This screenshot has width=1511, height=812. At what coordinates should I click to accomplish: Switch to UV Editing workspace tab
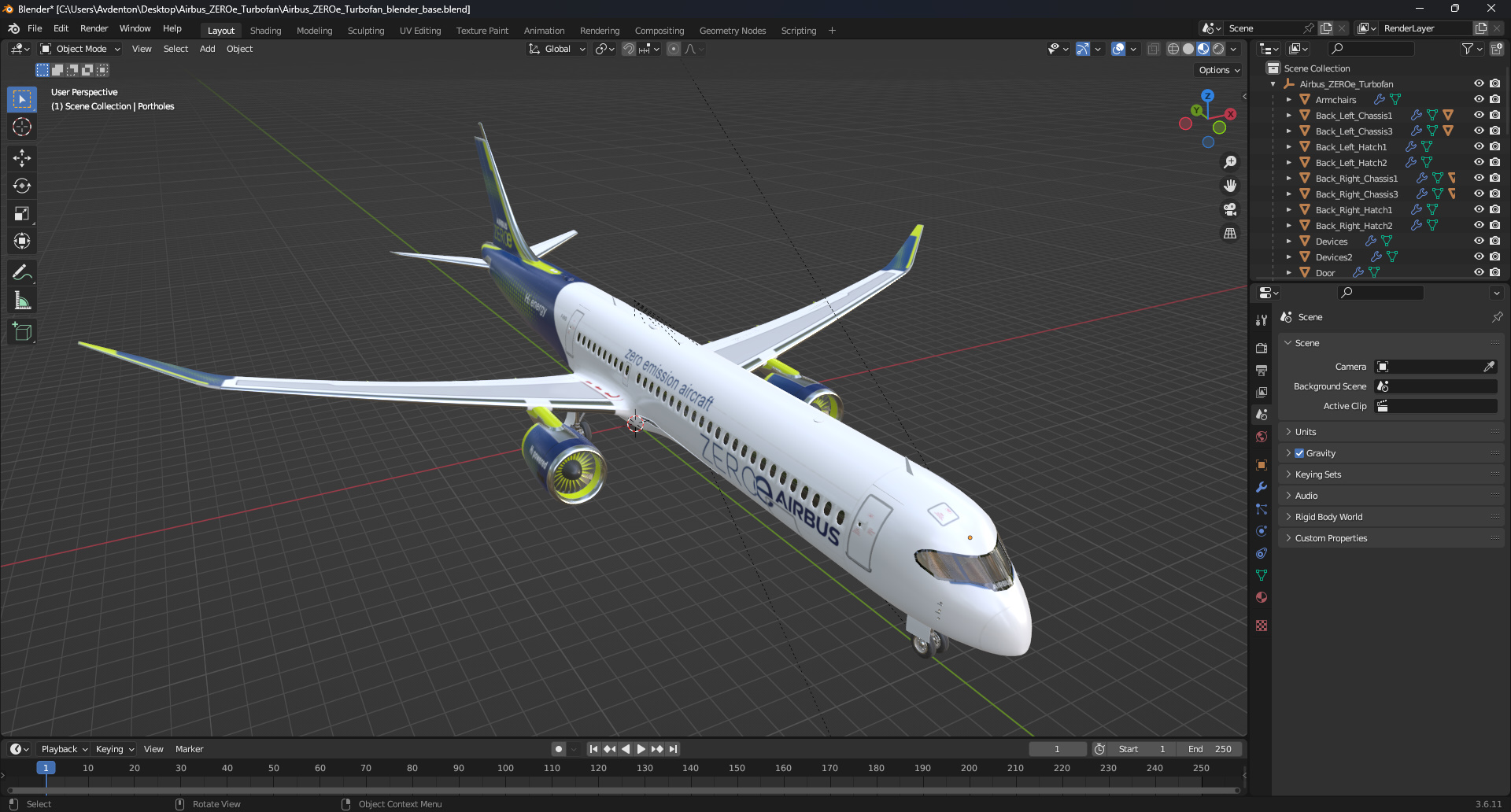[x=420, y=31]
